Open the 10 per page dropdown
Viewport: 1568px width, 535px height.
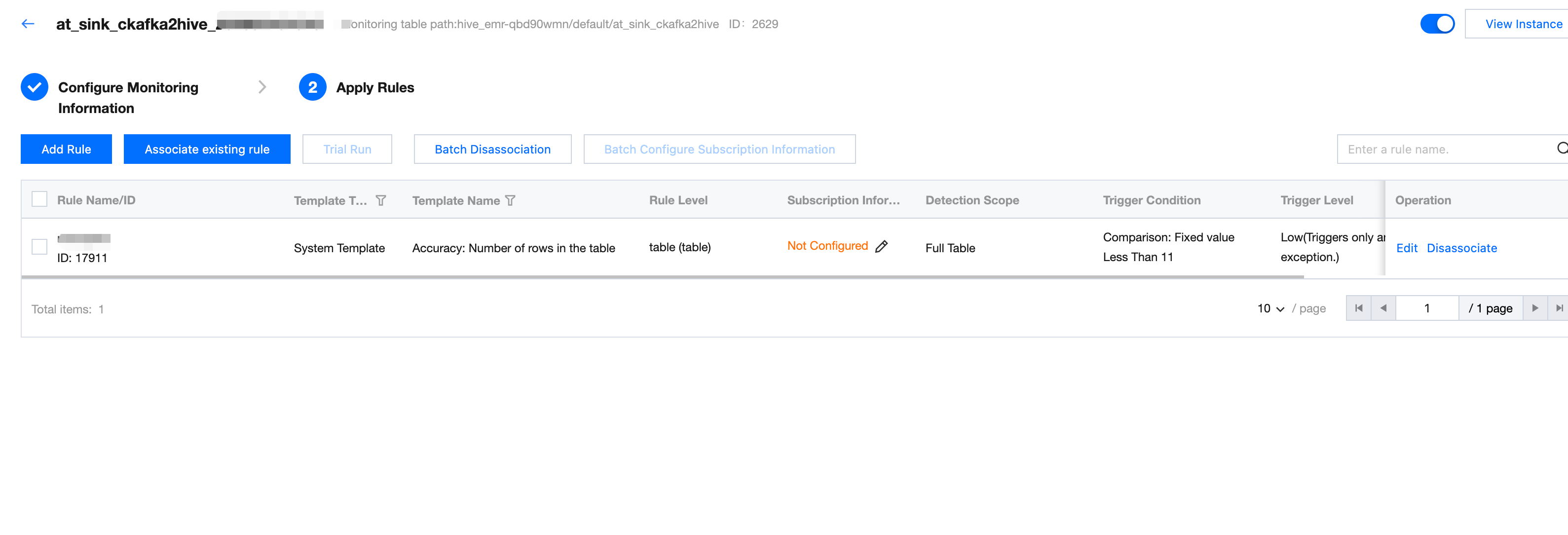(x=1270, y=308)
